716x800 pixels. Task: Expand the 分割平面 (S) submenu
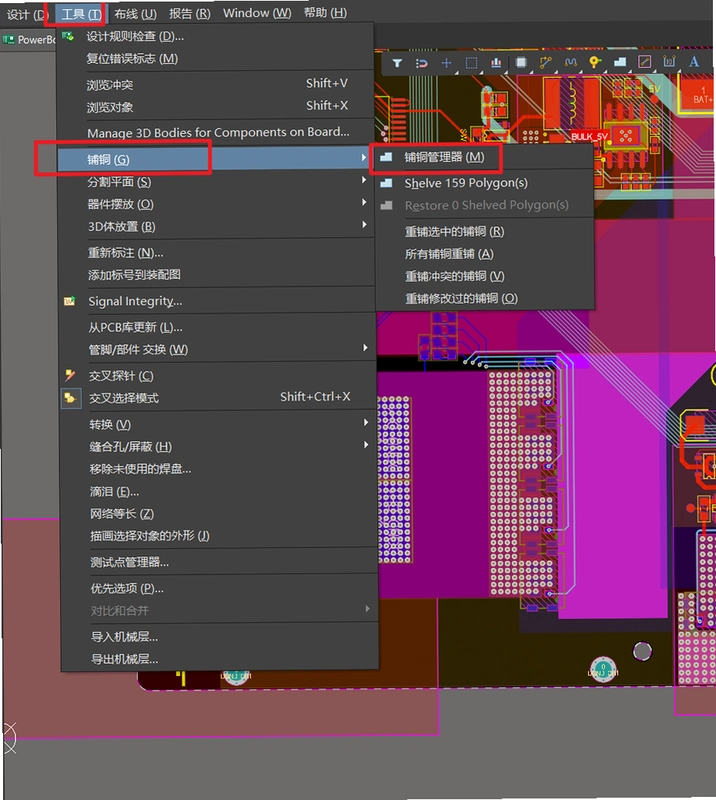215,182
